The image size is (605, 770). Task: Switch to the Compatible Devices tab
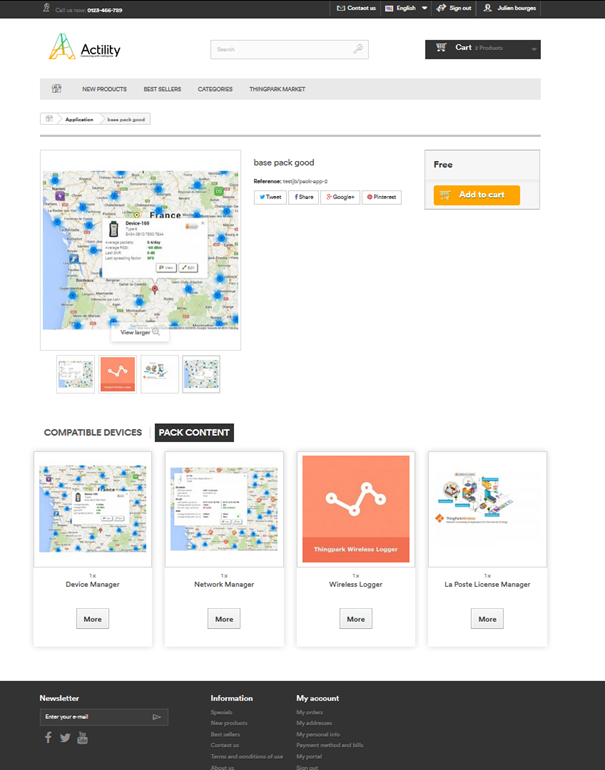(93, 432)
